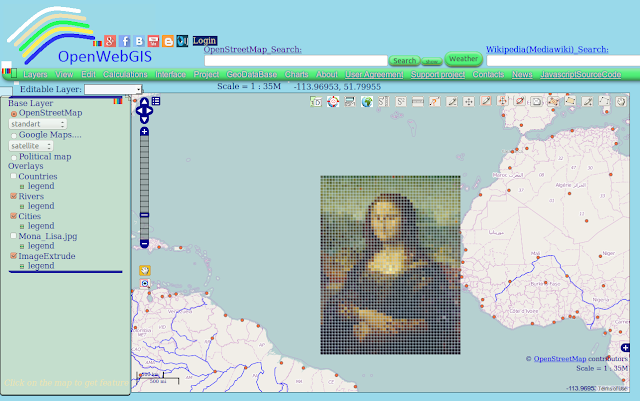This screenshot has width=640, height=401.
Task: Select the OpenStreetMap base layer radio
Action: click(14, 114)
